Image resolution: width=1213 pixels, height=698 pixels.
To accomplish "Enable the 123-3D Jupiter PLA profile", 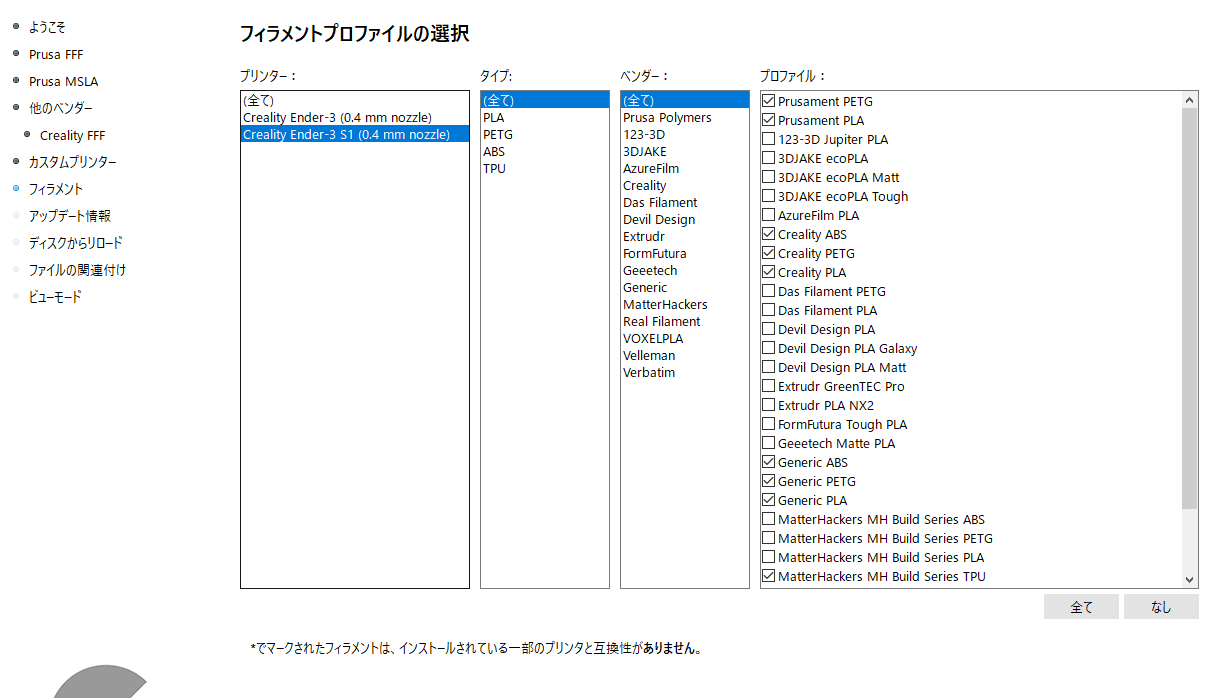I will 769,139.
